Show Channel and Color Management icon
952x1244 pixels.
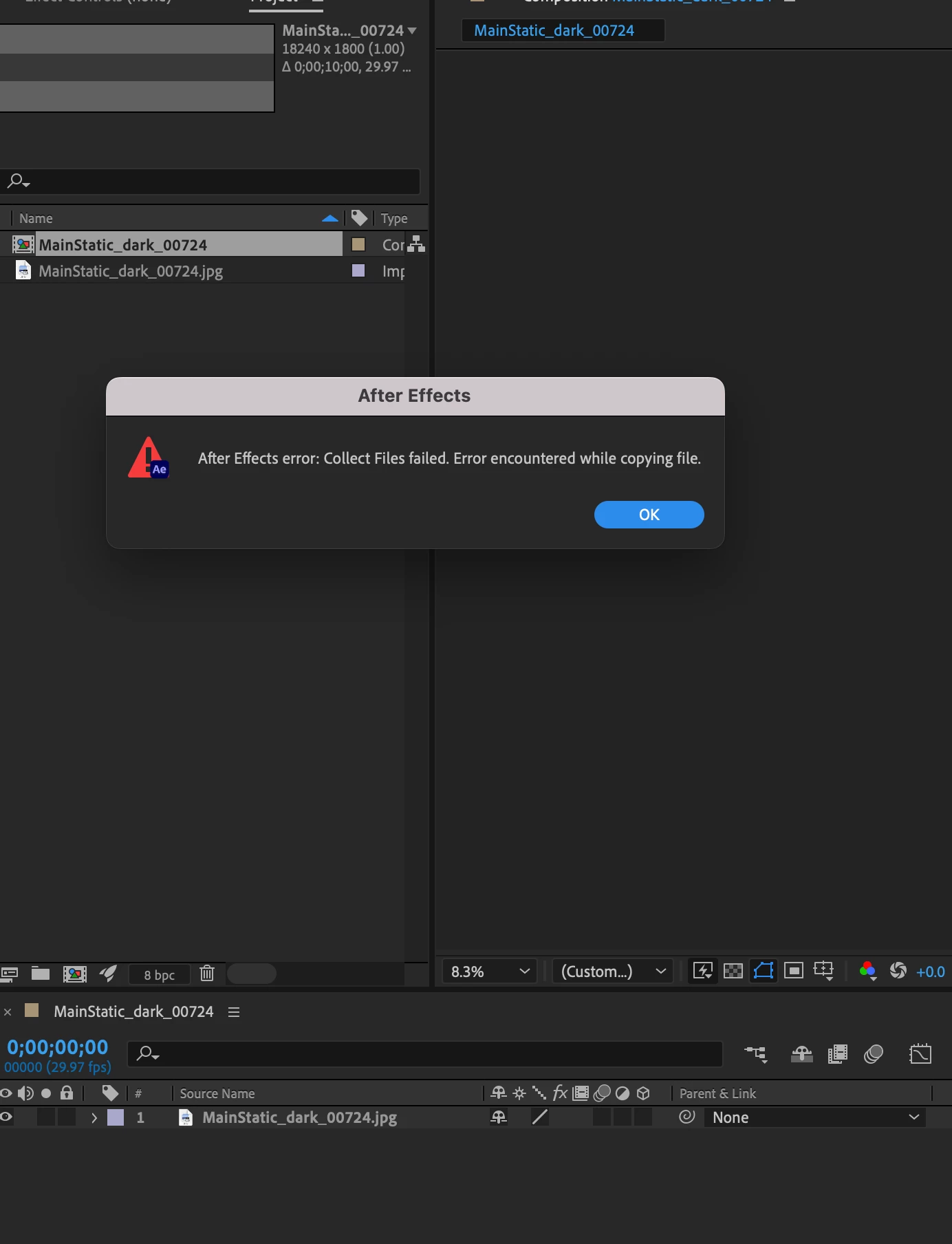coord(867,971)
